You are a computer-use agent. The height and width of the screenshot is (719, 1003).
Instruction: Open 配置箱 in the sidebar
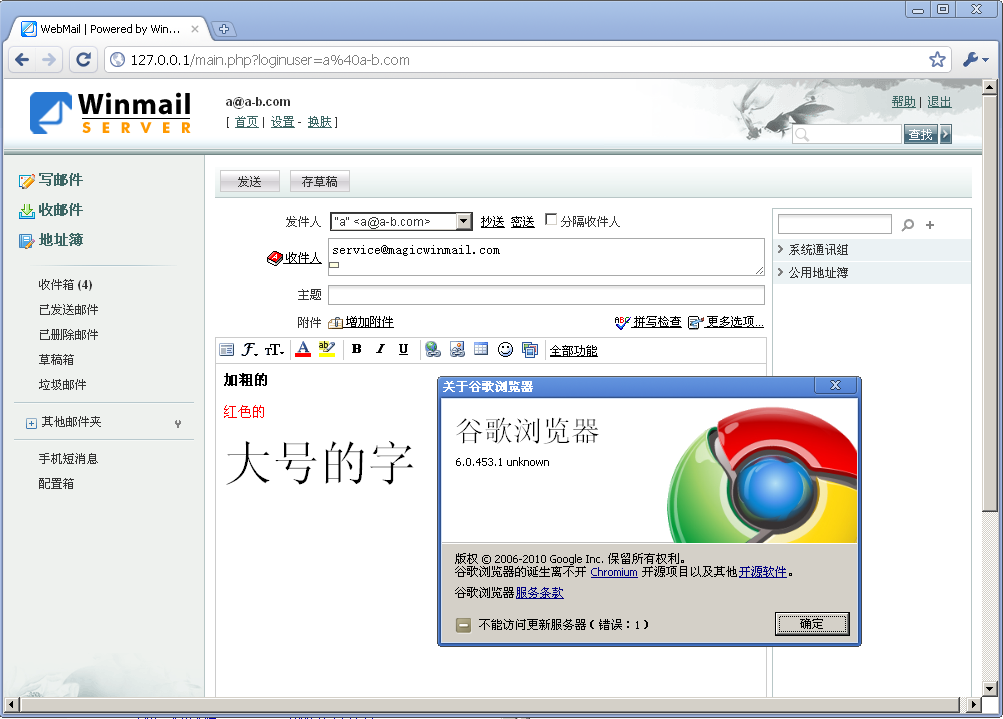click(x=56, y=484)
